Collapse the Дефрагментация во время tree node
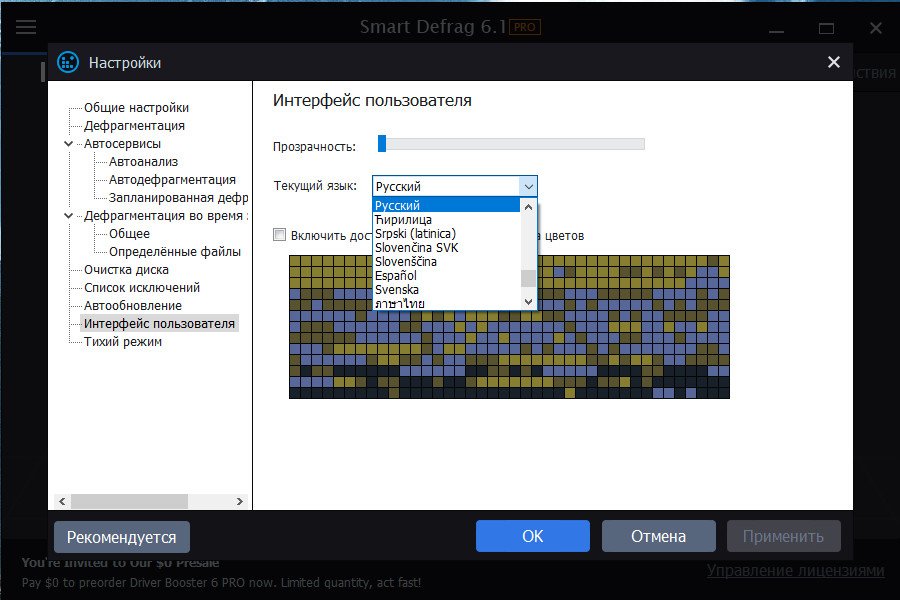 tap(68, 216)
